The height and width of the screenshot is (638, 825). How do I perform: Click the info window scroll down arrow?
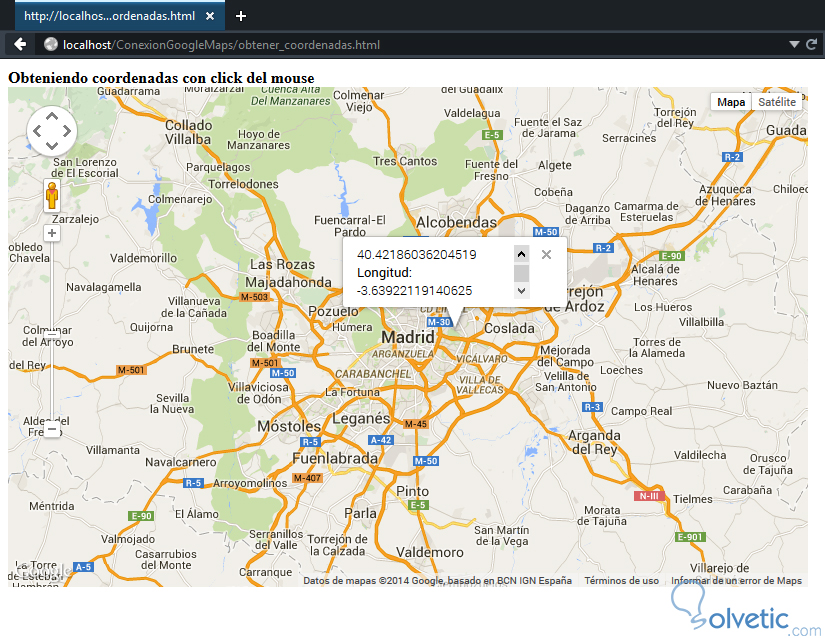coord(521,290)
